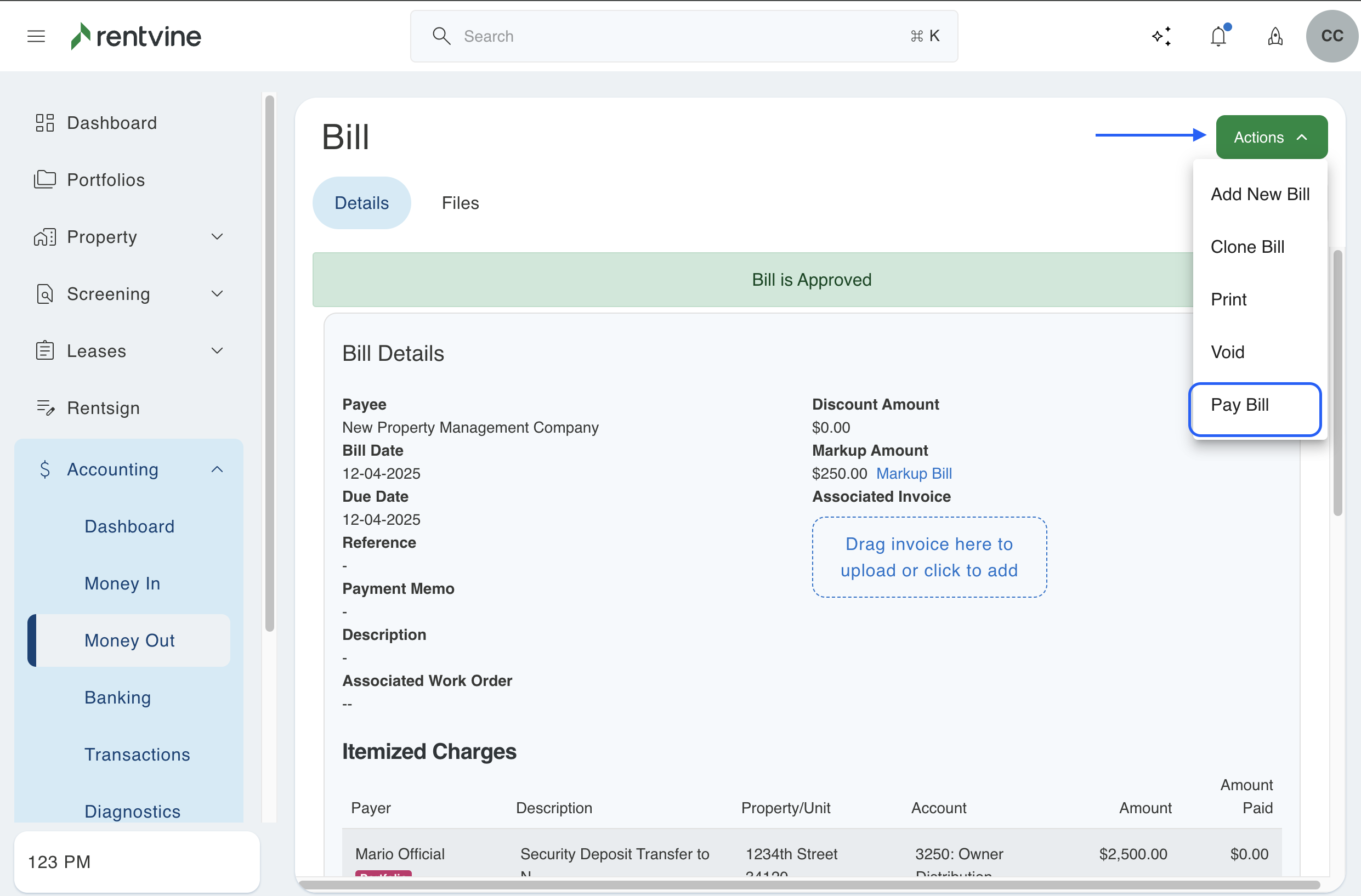Open Rentsign in sidebar

click(x=103, y=409)
